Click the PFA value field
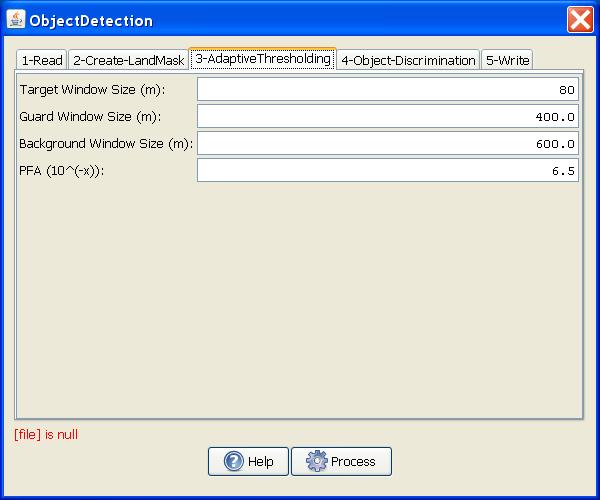The width and height of the screenshot is (600, 500). [x=388, y=170]
